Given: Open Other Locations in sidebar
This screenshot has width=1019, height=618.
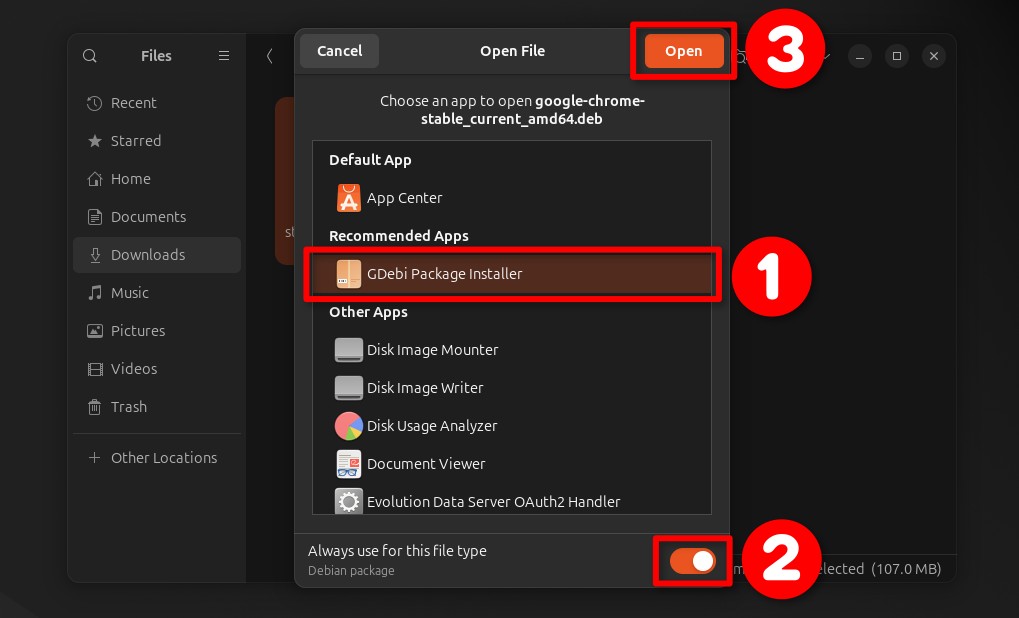Looking at the screenshot, I should [x=157, y=457].
